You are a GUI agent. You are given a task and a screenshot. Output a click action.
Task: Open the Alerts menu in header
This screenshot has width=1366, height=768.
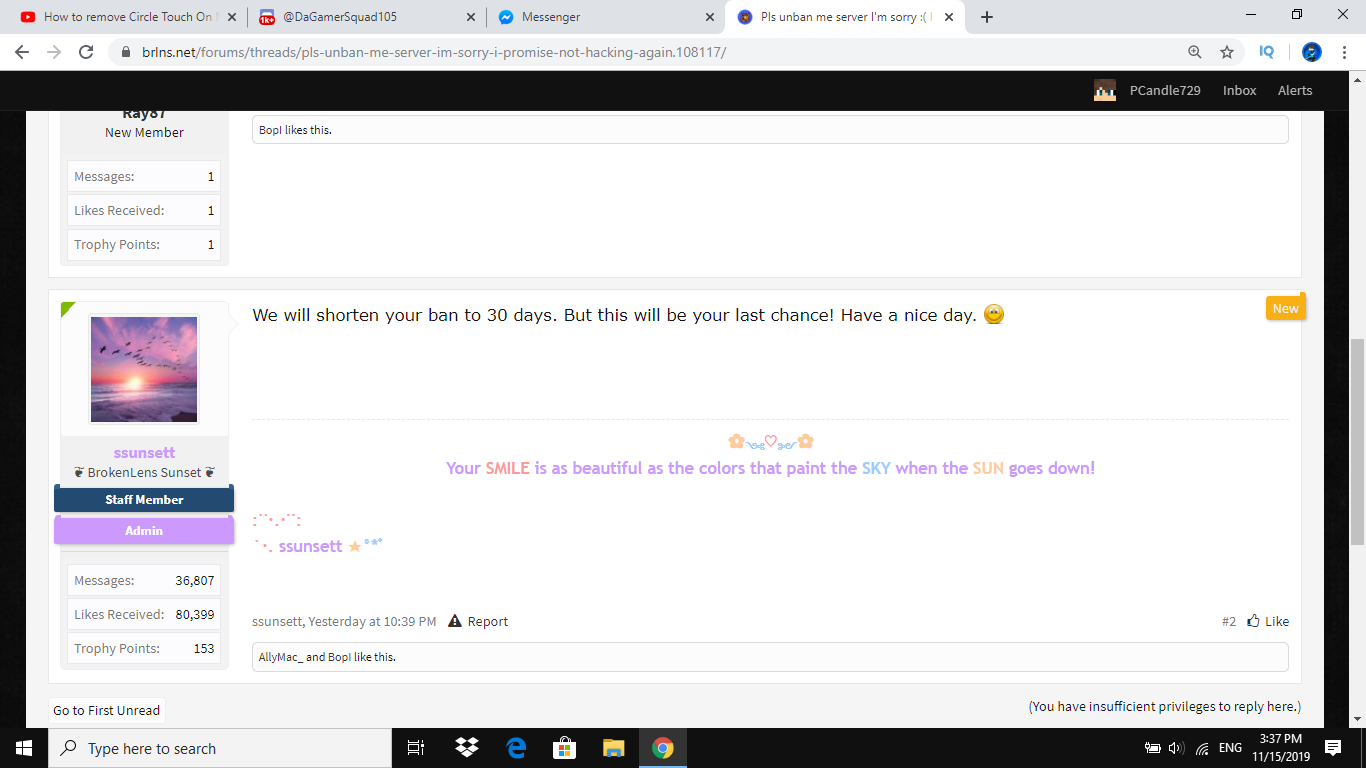pos(1295,90)
